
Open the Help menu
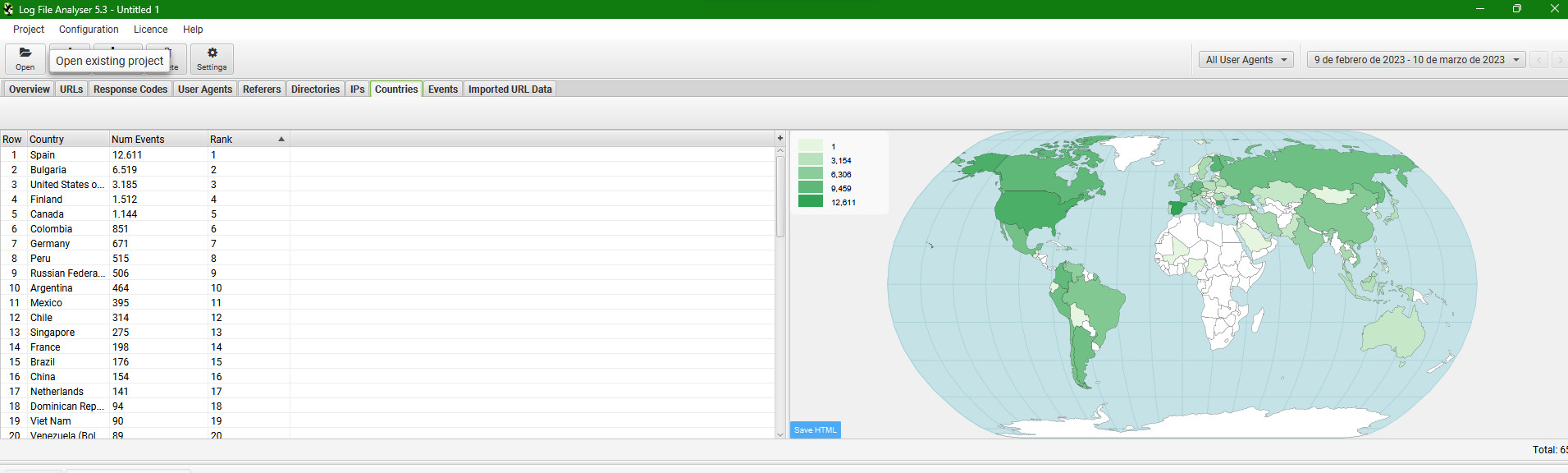tap(193, 30)
